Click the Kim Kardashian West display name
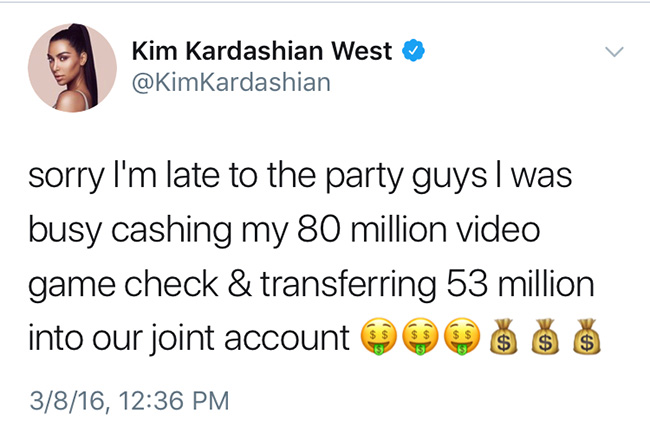 (262, 51)
